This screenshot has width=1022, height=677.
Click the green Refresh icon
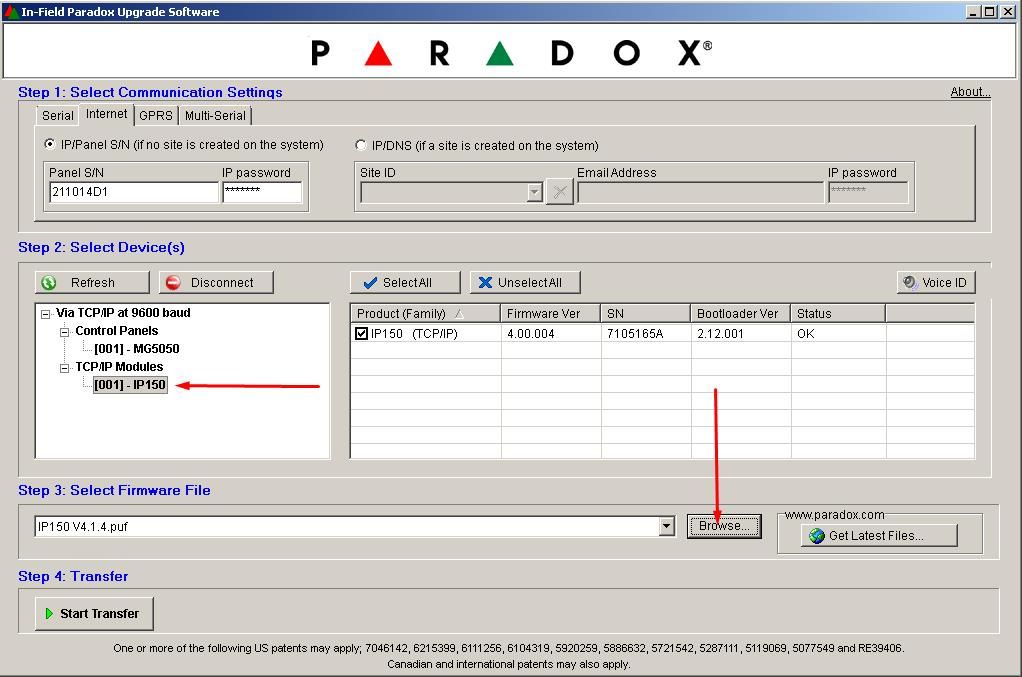click(x=48, y=282)
